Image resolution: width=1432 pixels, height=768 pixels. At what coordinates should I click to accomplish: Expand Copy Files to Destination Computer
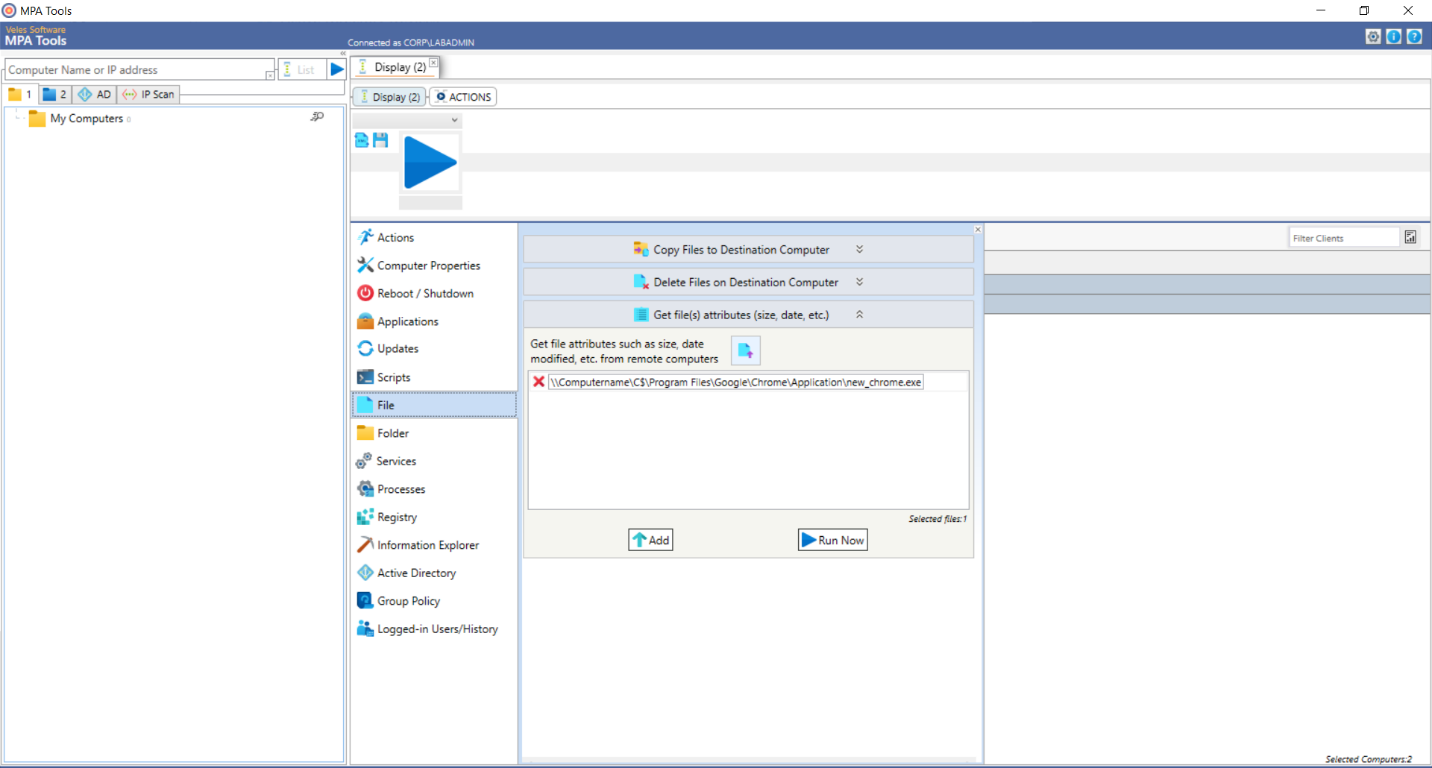tap(748, 250)
